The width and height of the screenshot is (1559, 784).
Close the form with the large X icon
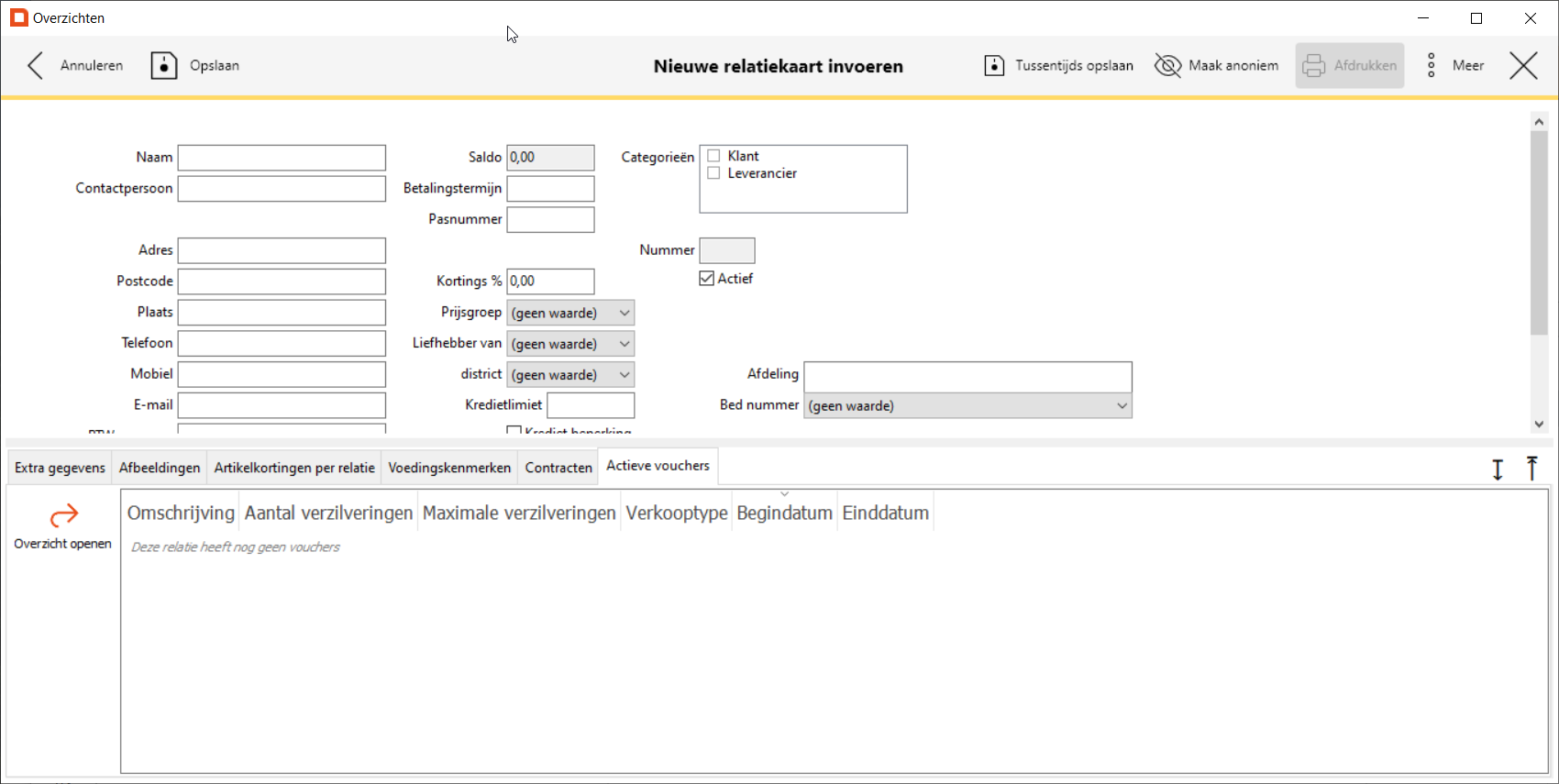pos(1523,66)
